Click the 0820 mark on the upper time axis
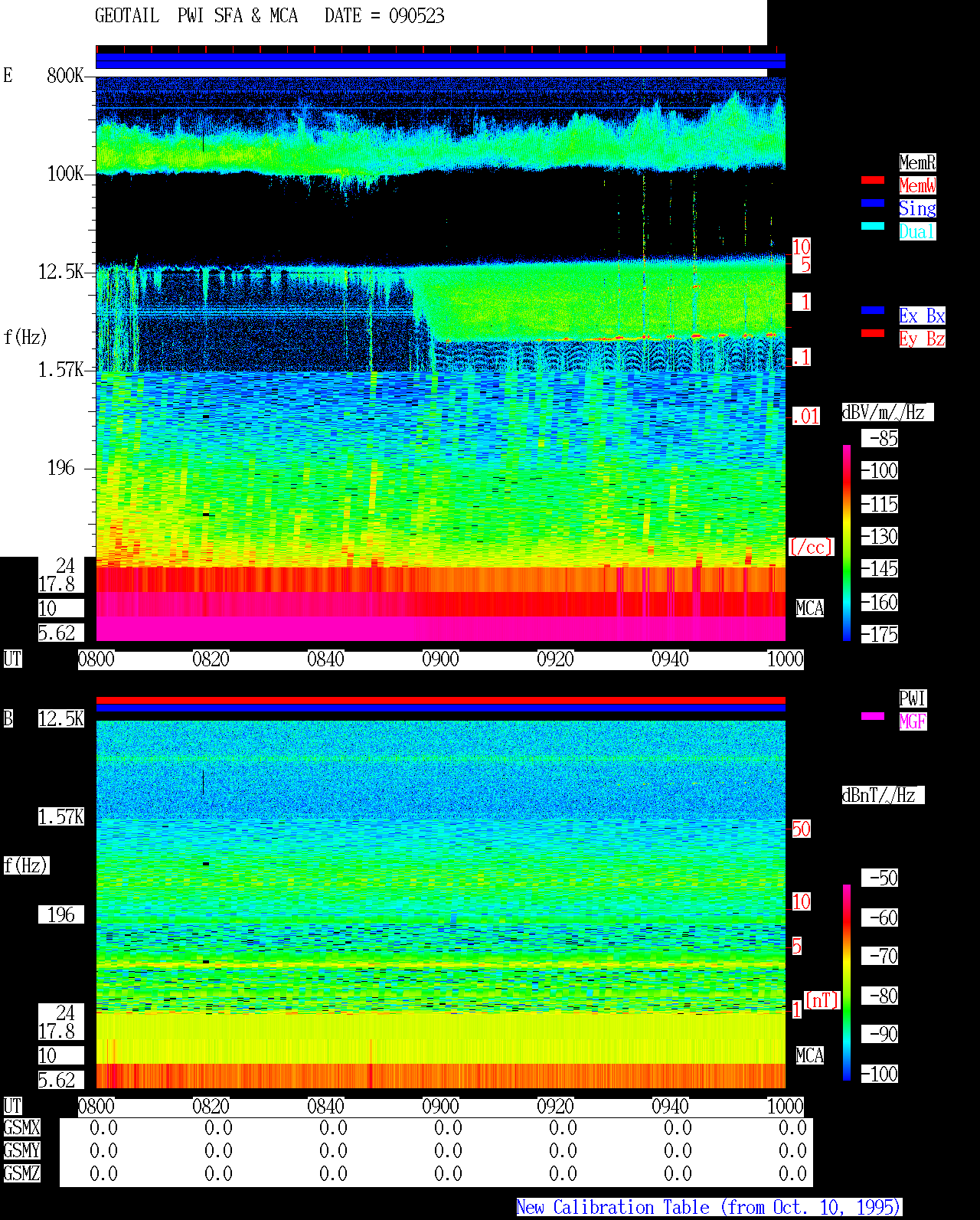Image resolution: width=980 pixels, height=1220 pixels. (x=211, y=659)
